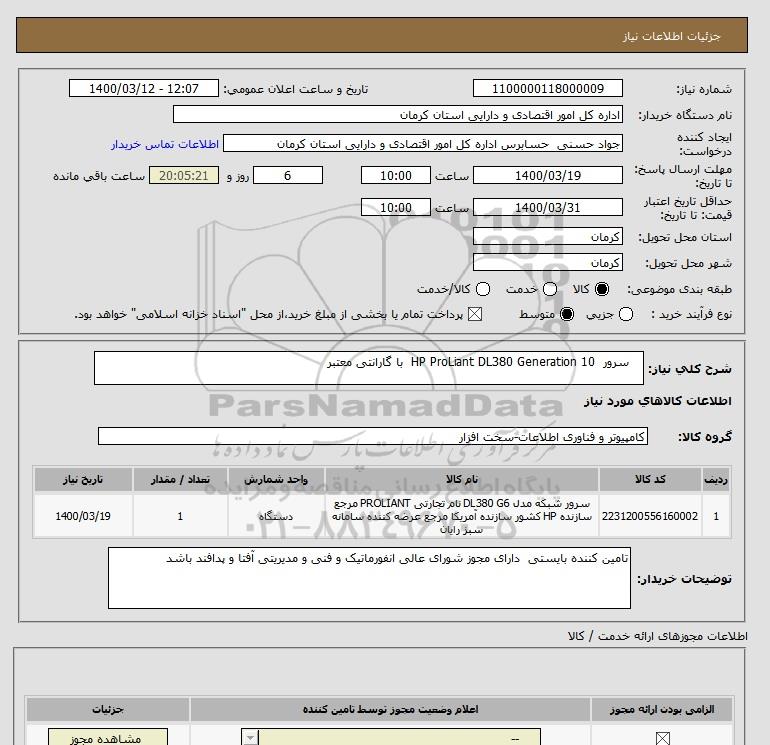
Task: Click the اطلاعات کالاهای مورد نیاز heading
Action: 658,401
